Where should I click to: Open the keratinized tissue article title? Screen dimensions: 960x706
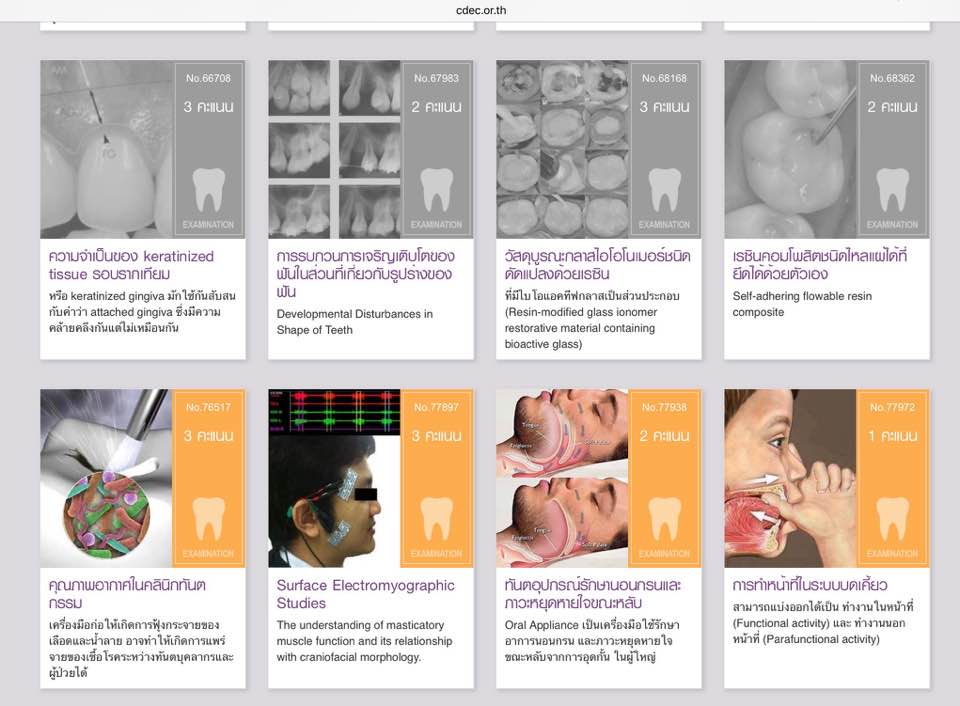(x=131, y=265)
